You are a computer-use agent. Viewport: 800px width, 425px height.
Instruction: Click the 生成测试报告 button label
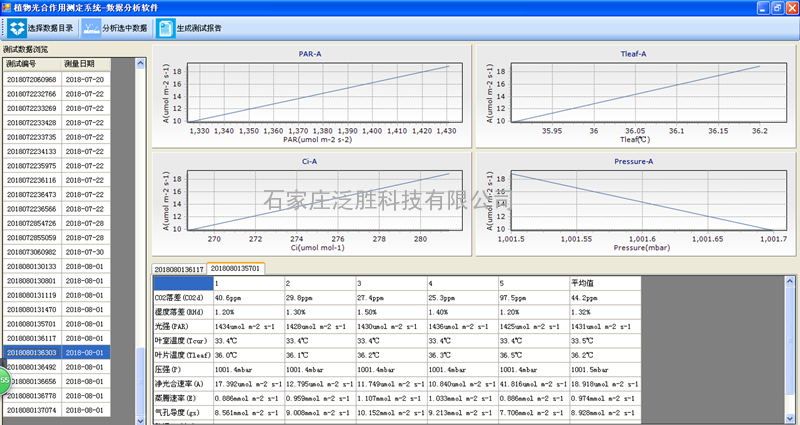click(199, 28)
